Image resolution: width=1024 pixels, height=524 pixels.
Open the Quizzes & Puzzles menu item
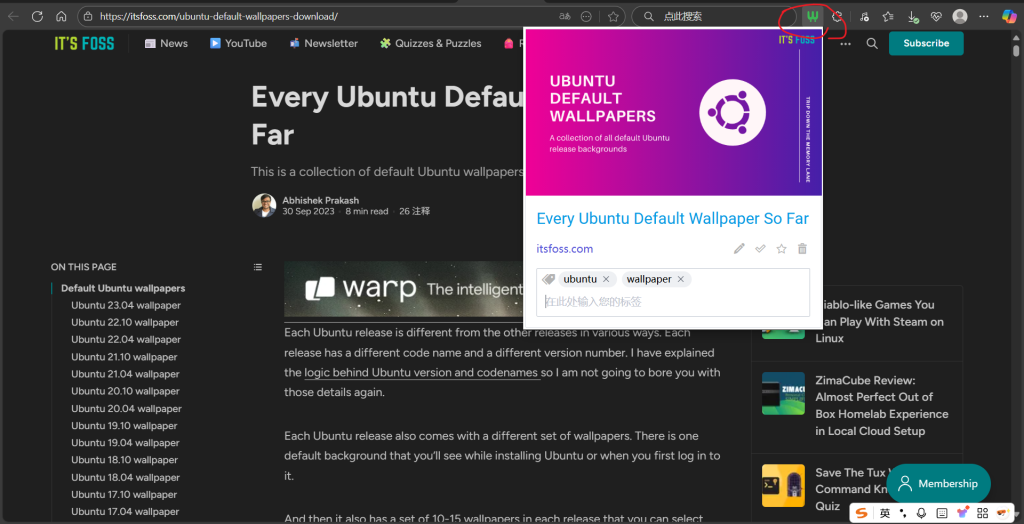430,43
